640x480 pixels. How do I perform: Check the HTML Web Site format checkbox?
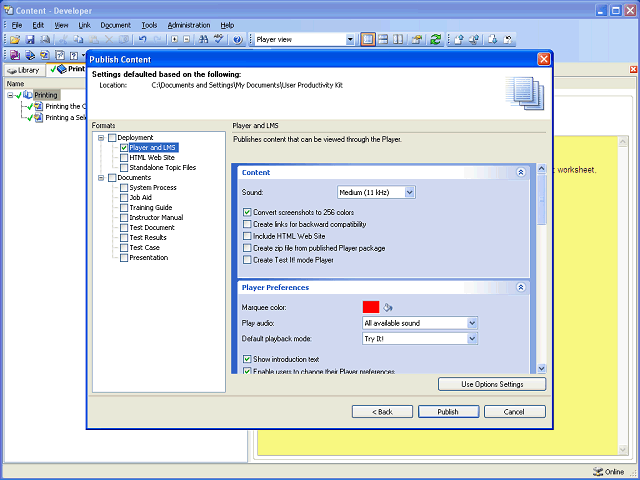point(124,158)
